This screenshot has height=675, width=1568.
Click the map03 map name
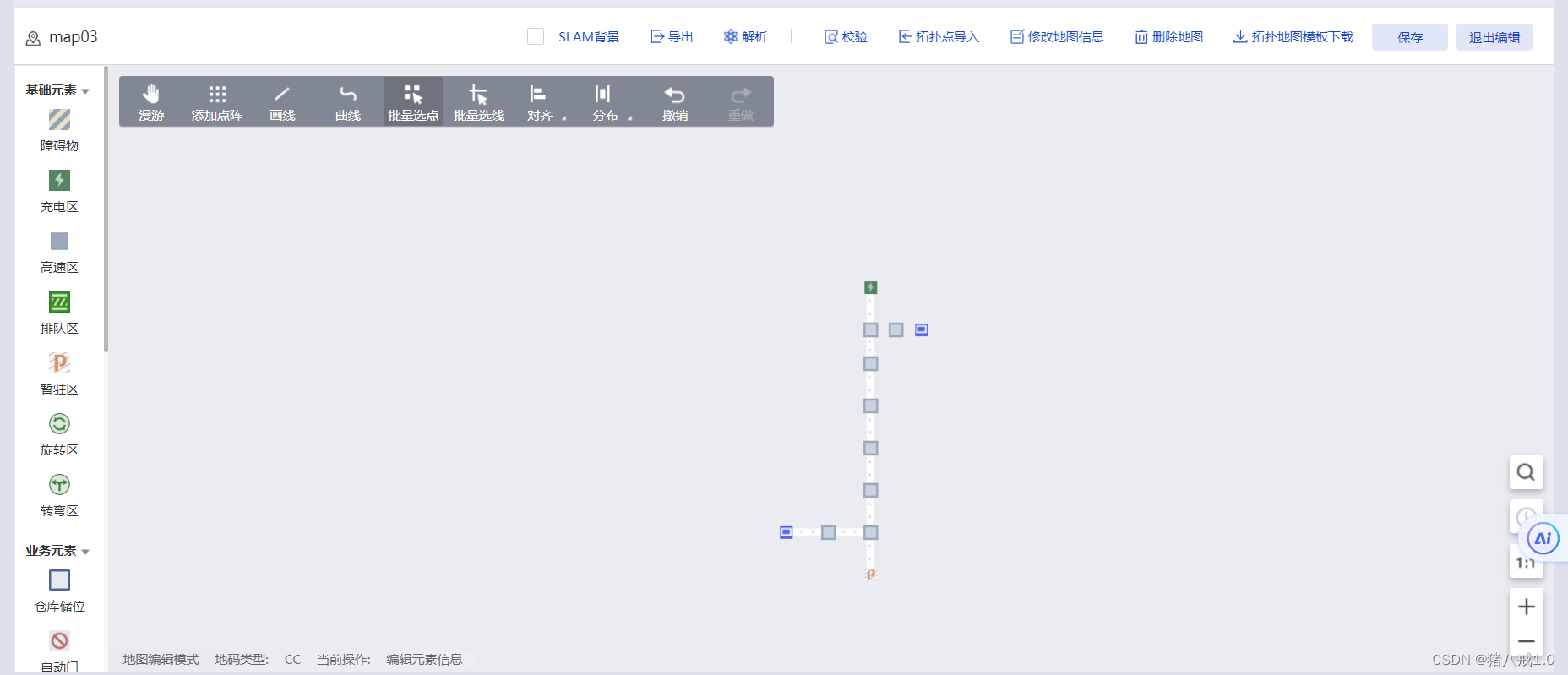tap(73, 37)
